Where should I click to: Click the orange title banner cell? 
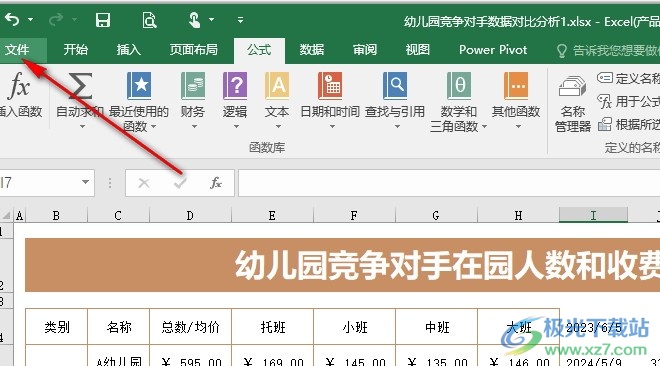tap(343, 265)
